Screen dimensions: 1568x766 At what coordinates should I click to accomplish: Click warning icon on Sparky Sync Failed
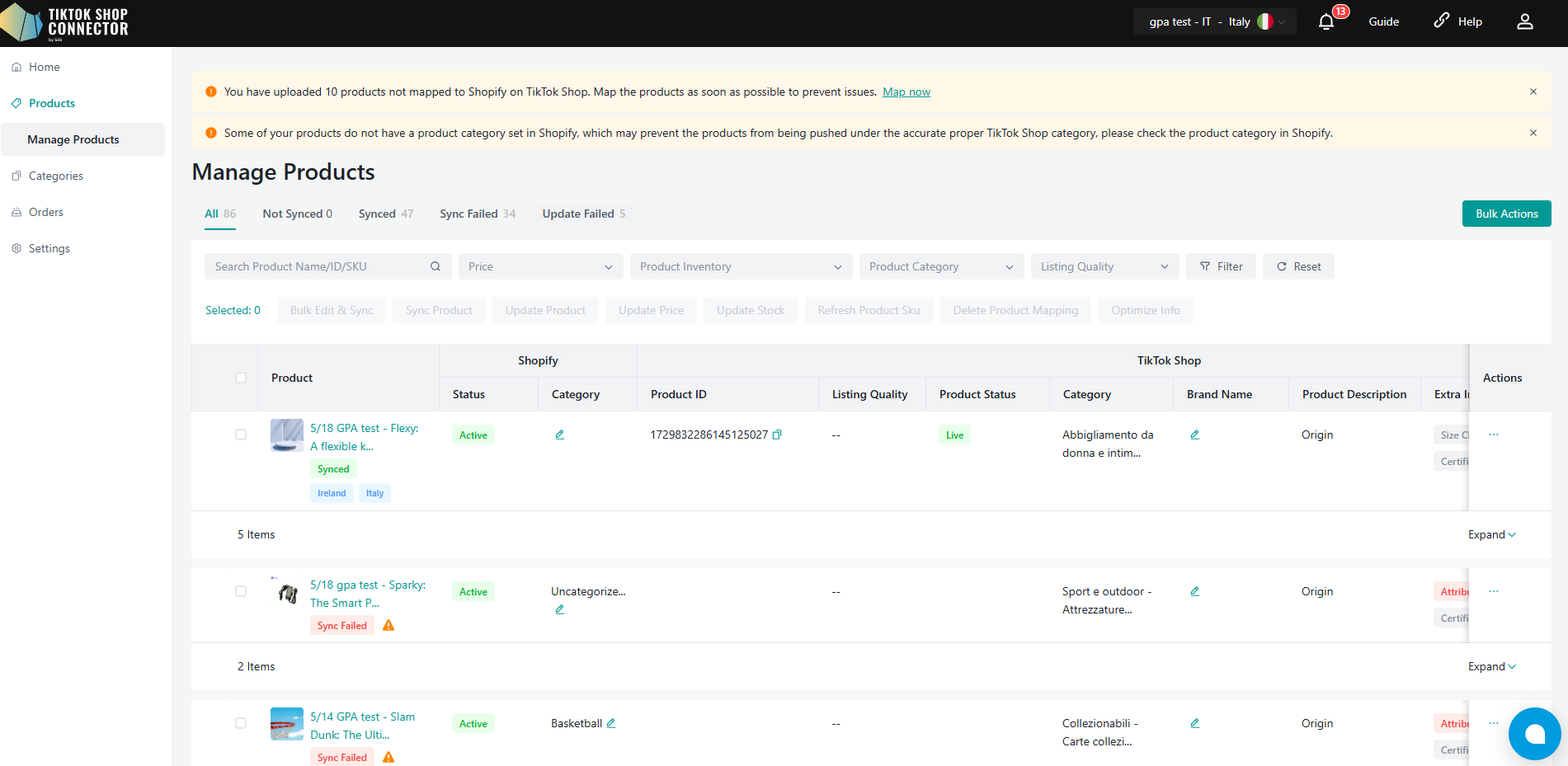point(388,626)
